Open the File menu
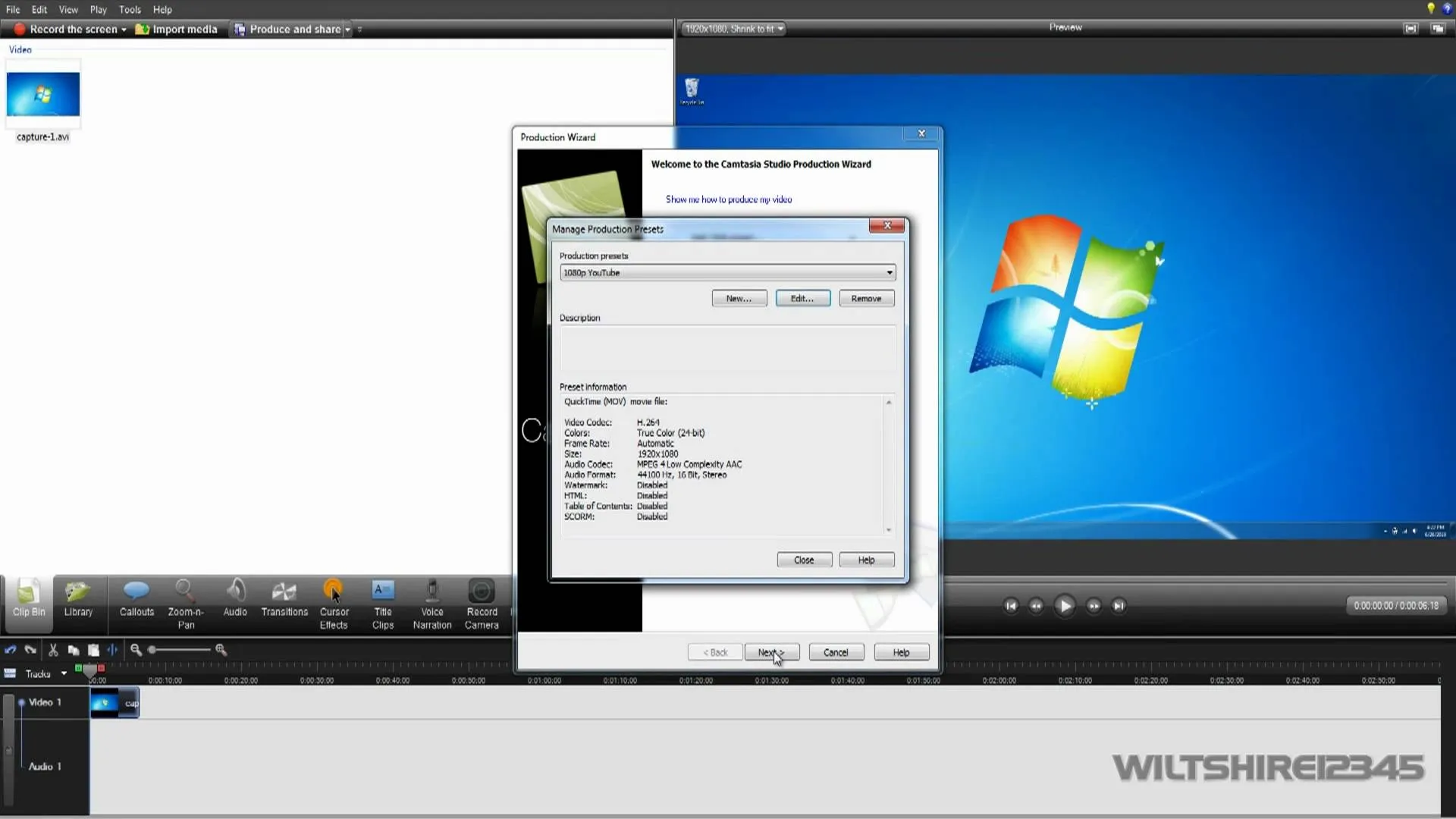The image size is (1456, 819). click(13, 10)
